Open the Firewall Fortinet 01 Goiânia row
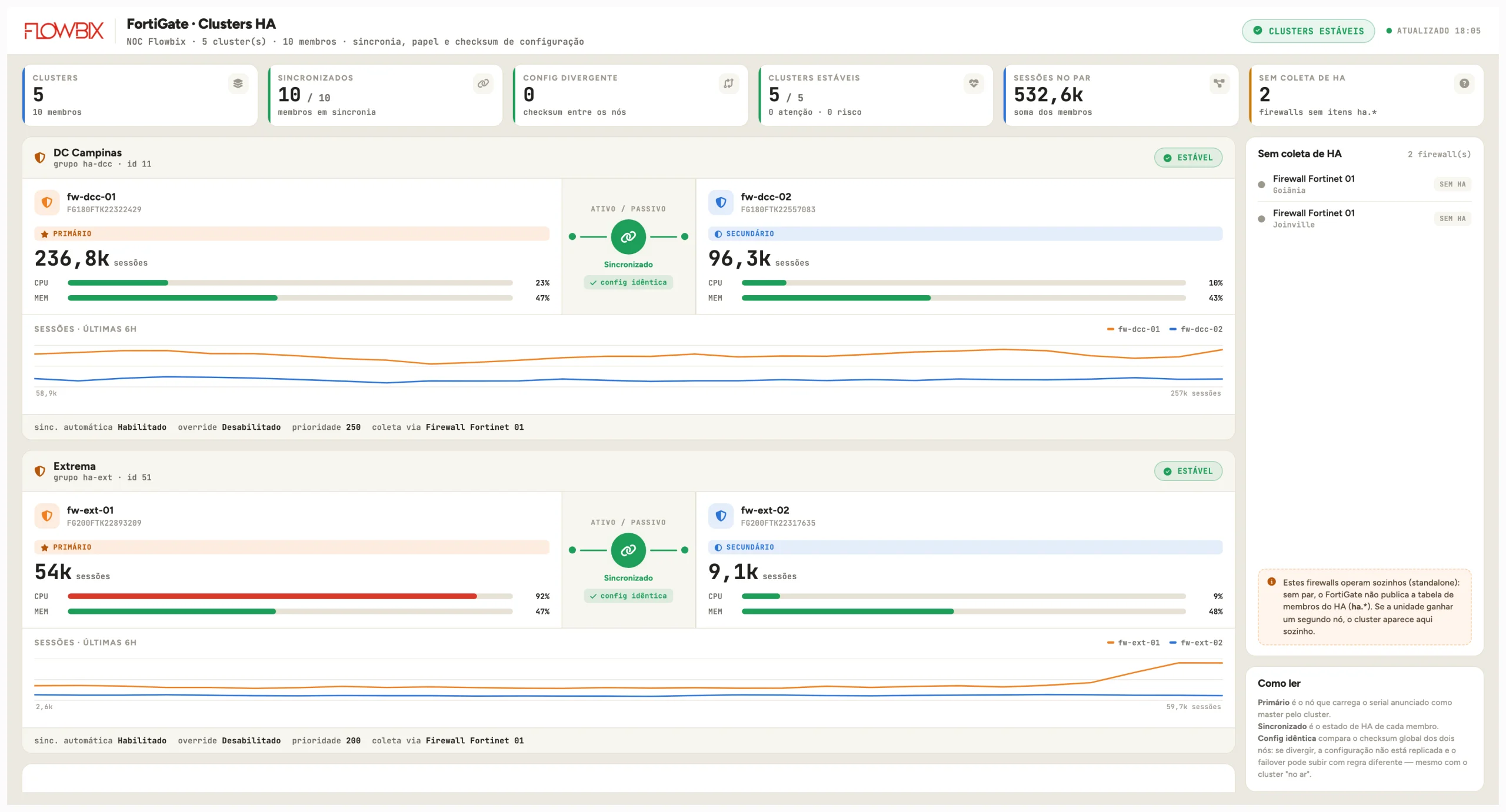This screenshot has height=812, width=1506. 1364,184
